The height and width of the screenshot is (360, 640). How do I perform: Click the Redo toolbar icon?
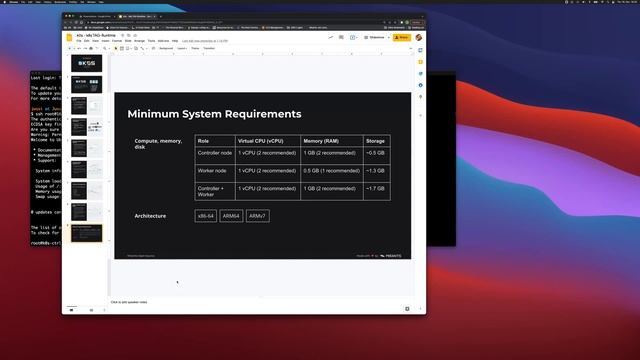tap(85, 49)
